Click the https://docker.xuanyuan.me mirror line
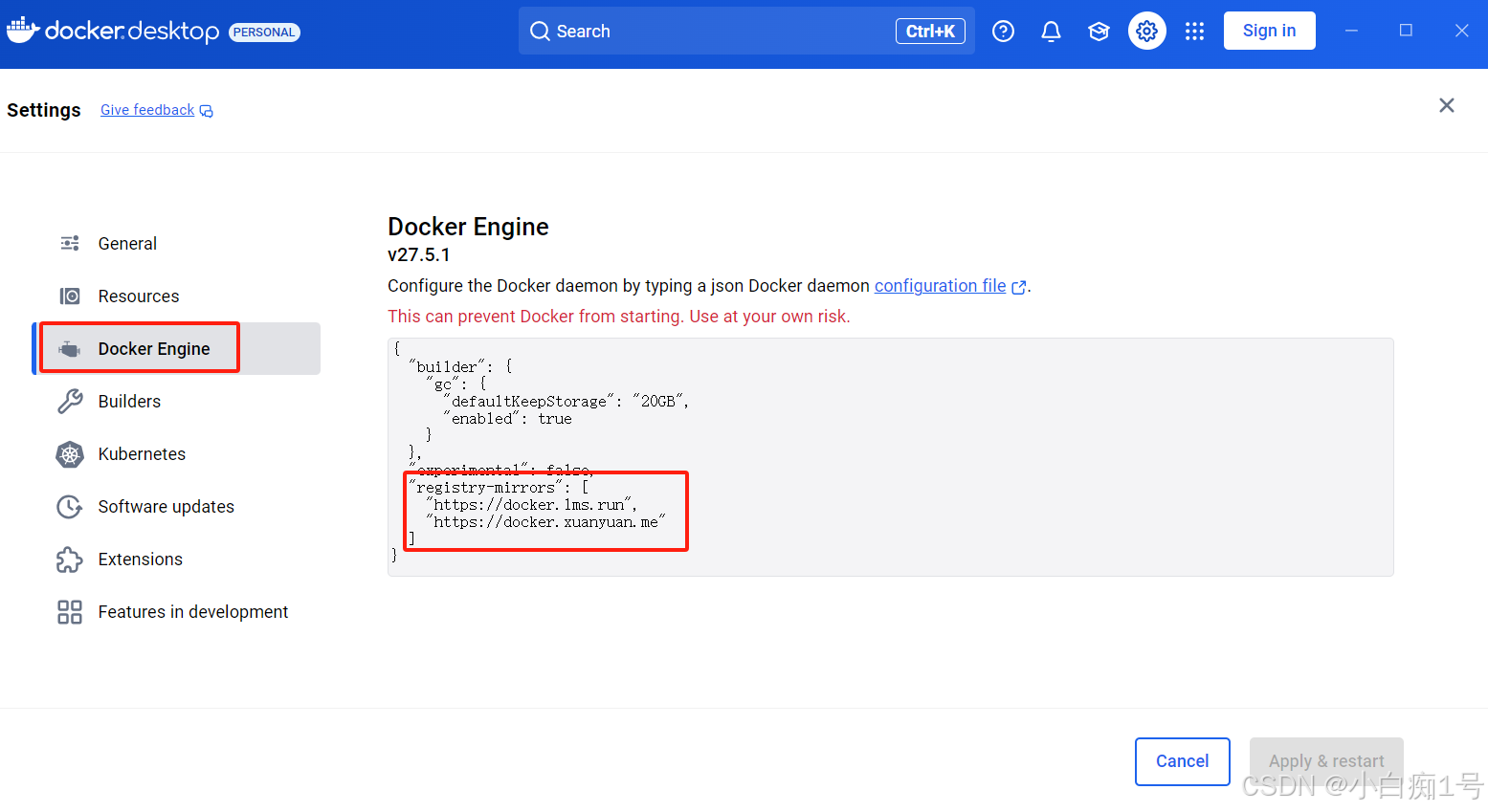 point(545,522)
